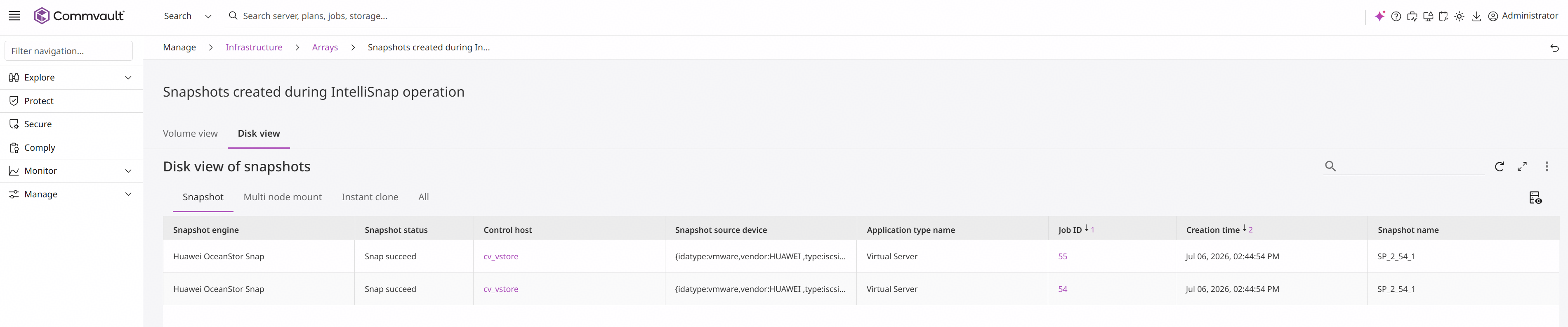The image size is (1568, 327).
Task: Open Comply in the sidebar
Action: click(40, 148)
